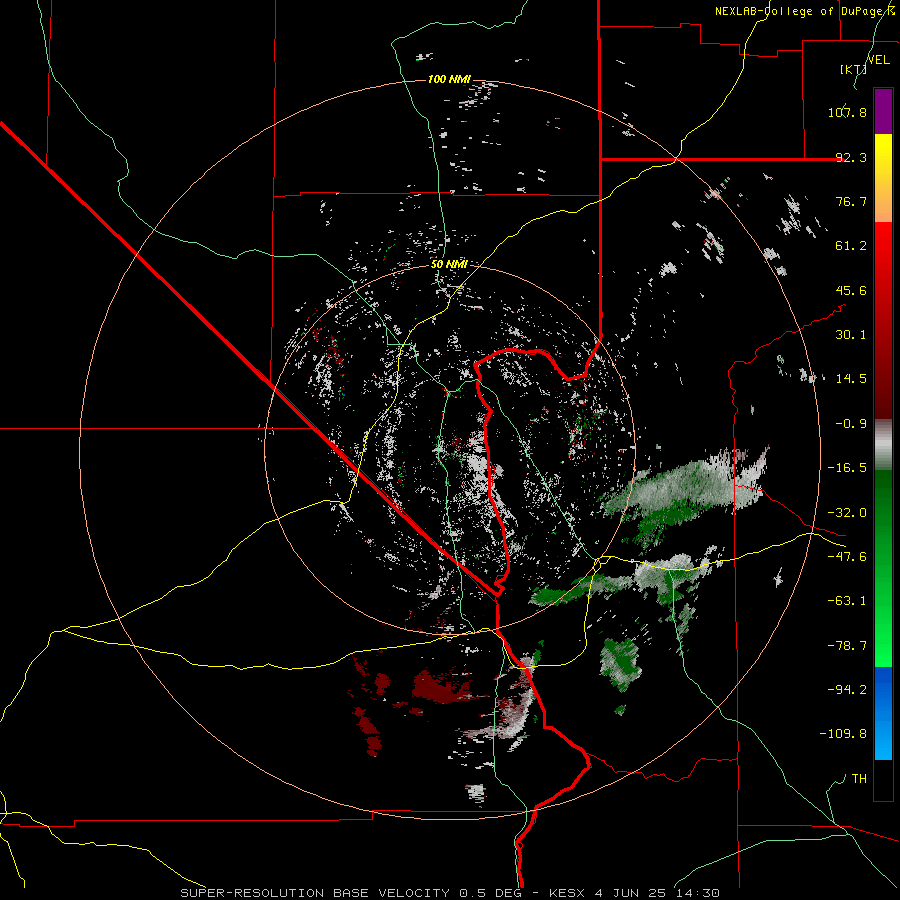
Task: Pick the blue segment of velocity color bar
Action: click(x=883, y=713)
